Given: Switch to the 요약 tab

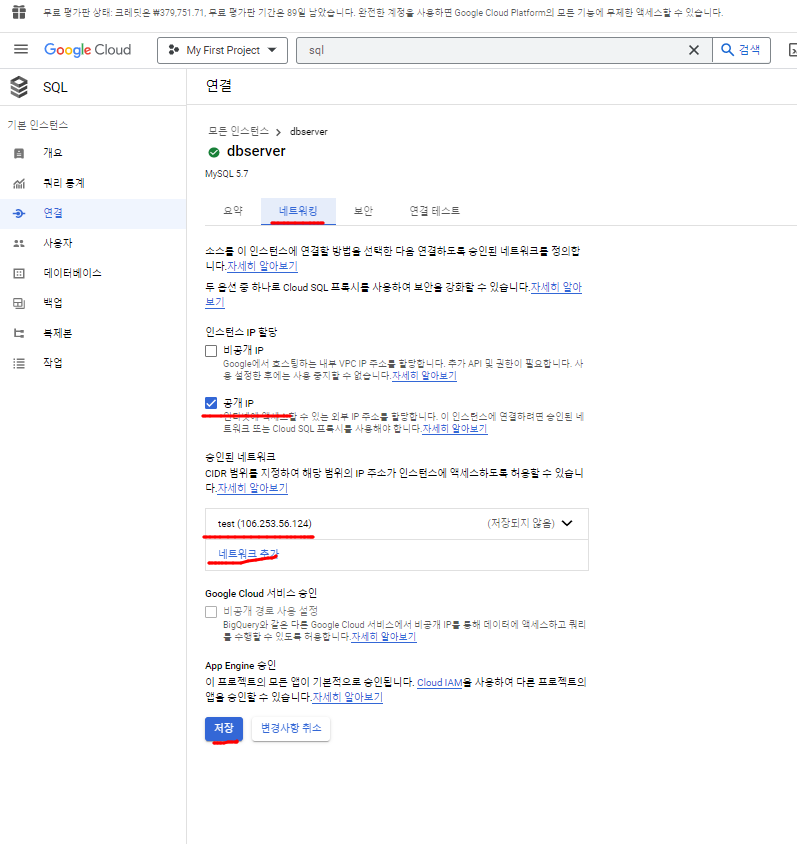Looking at the screenshot, I should pos(233,211).
